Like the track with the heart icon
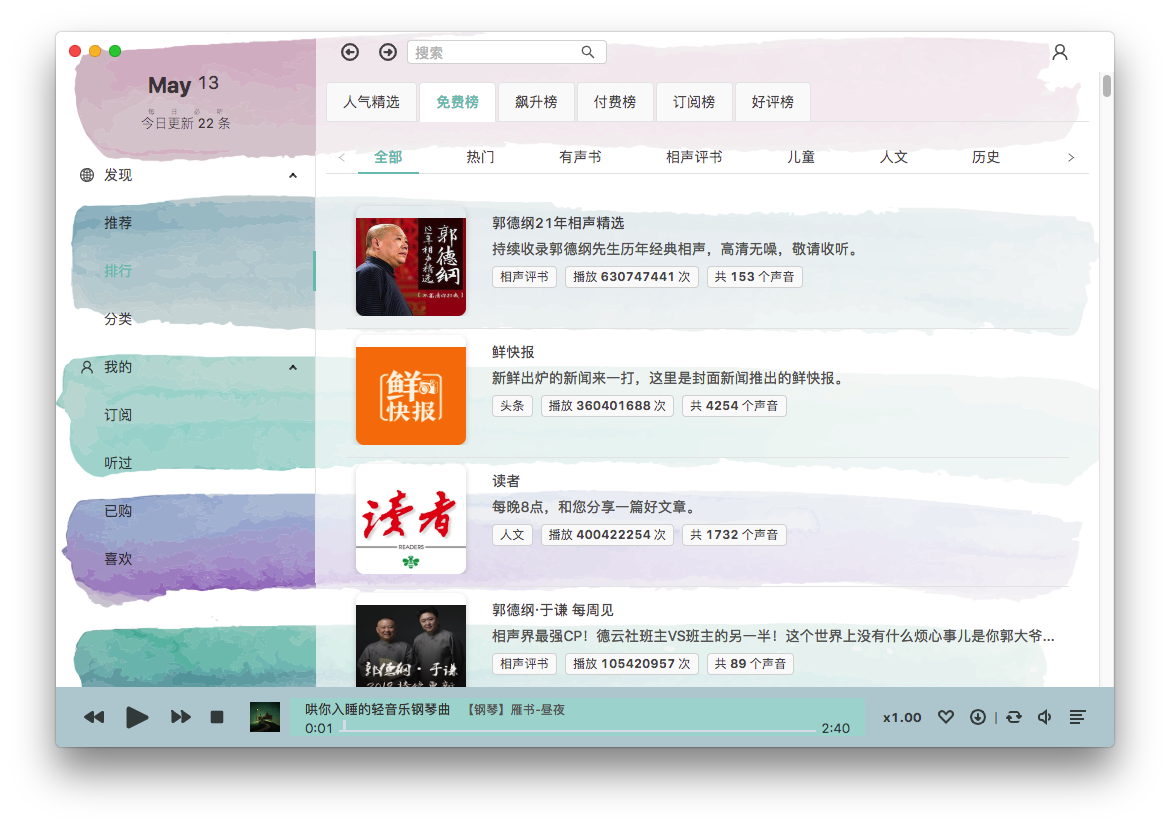The width and height of the screenshot is (1170, 827). point(946,717)
